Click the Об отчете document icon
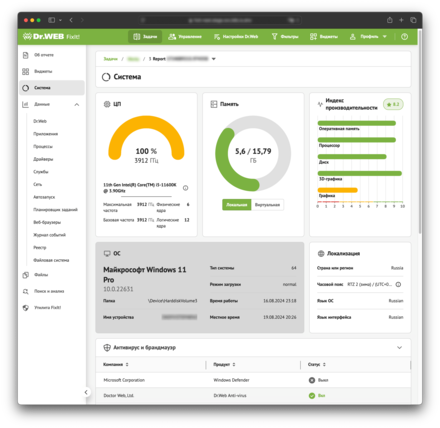 pos(26,55)
